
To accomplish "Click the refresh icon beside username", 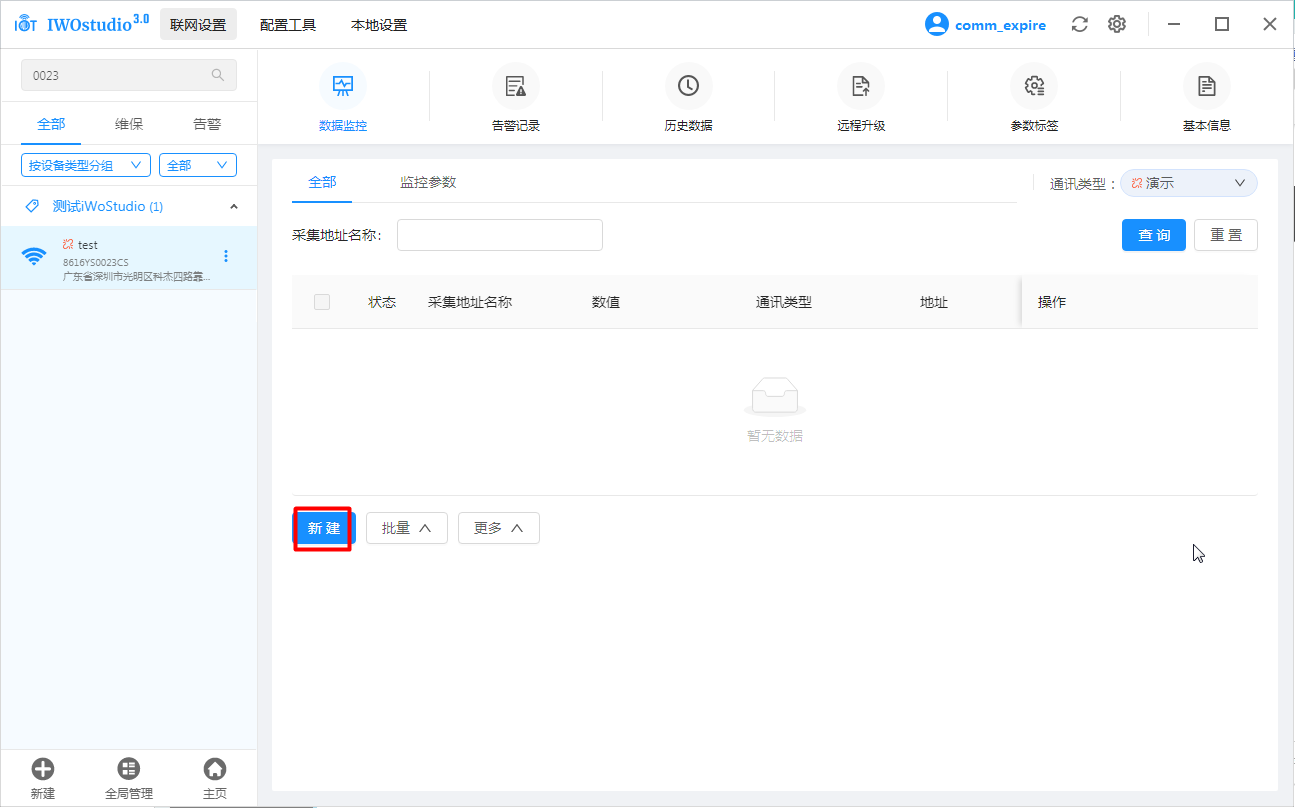I will [1079, 25].
